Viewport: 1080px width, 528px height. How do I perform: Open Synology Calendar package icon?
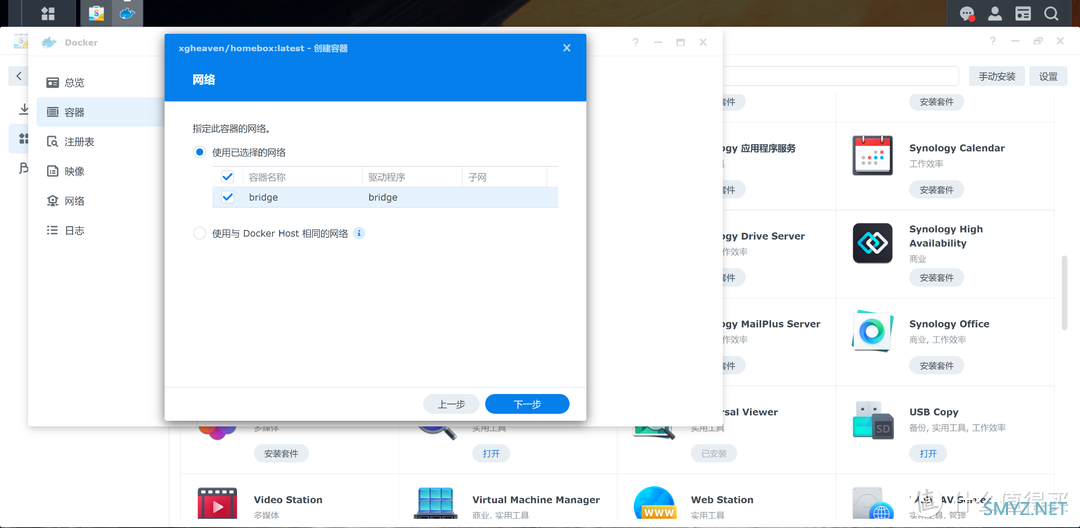[x=873, y=155]
